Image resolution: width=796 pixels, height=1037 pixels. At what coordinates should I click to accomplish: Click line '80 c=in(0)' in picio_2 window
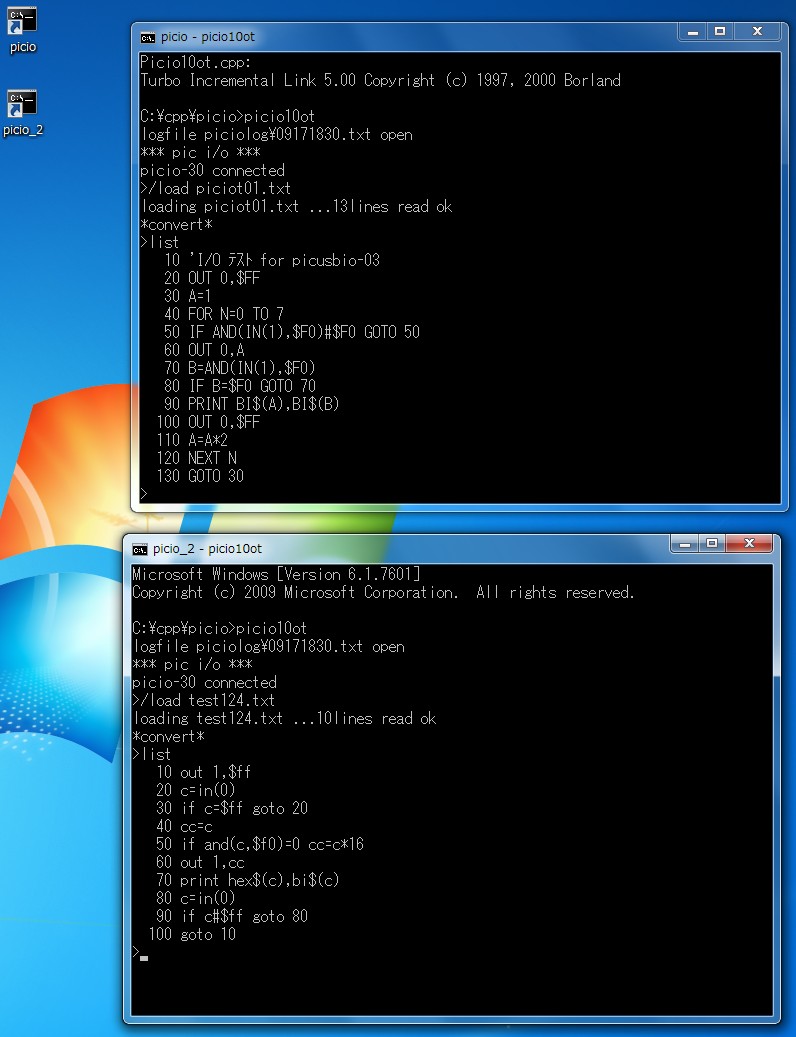pos(196,898)
